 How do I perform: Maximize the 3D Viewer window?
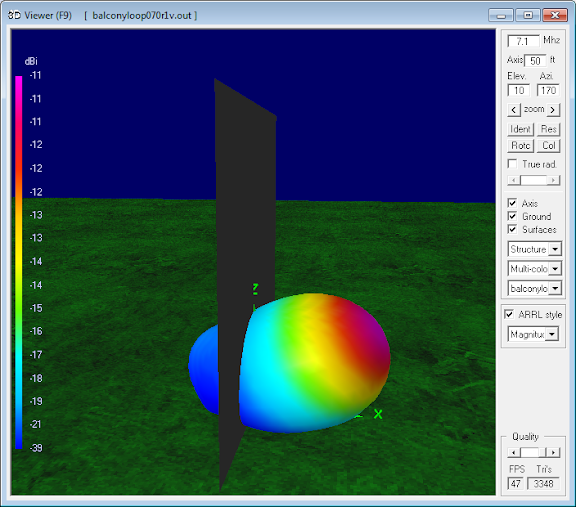click(528, 15)
